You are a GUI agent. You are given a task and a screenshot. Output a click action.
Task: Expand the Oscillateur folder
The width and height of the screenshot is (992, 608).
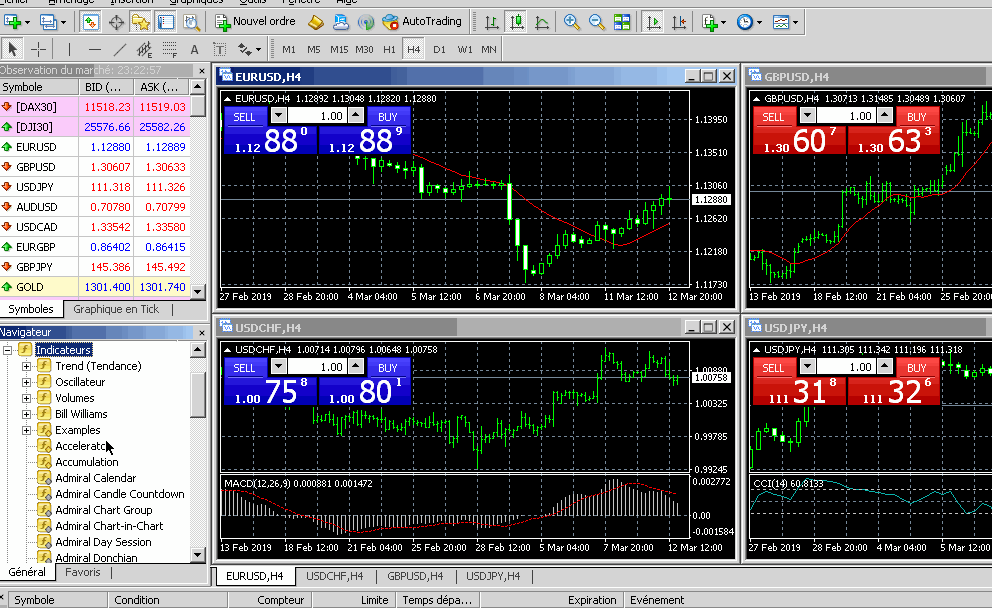pyautogui.click(x=26, y=382)
